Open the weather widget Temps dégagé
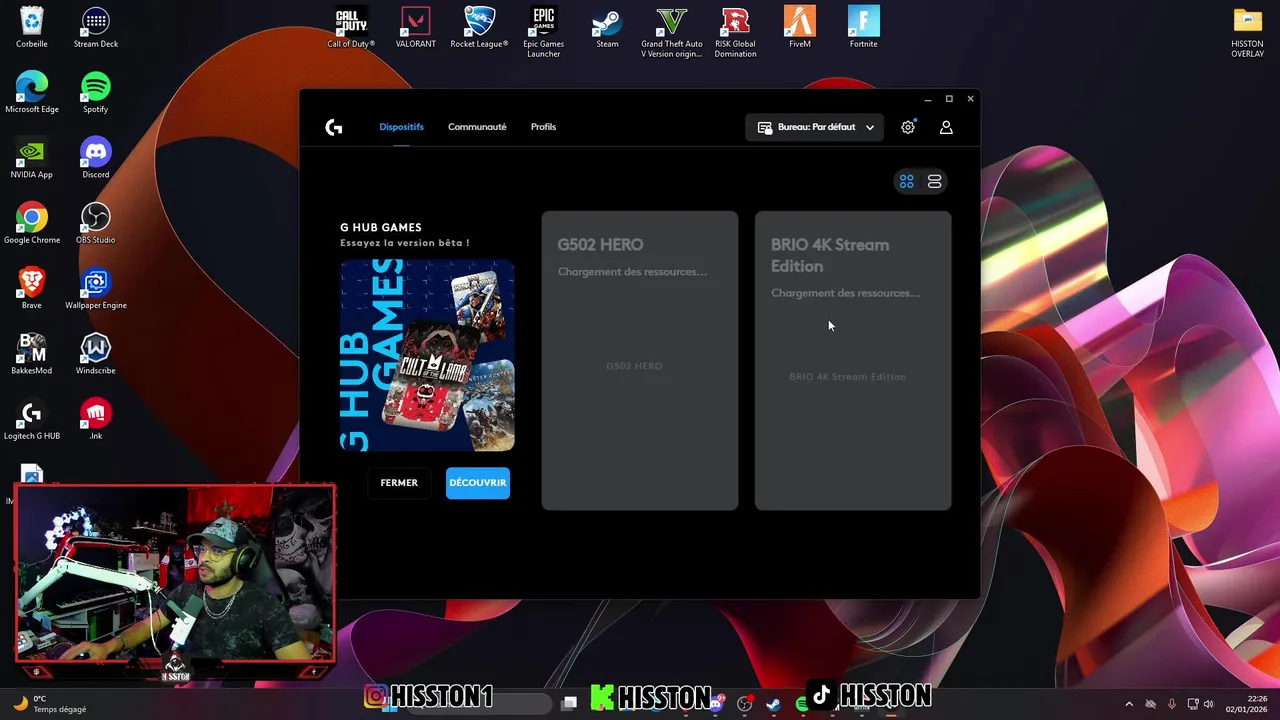Screen dimensions: 1280x720 [50, 704]
